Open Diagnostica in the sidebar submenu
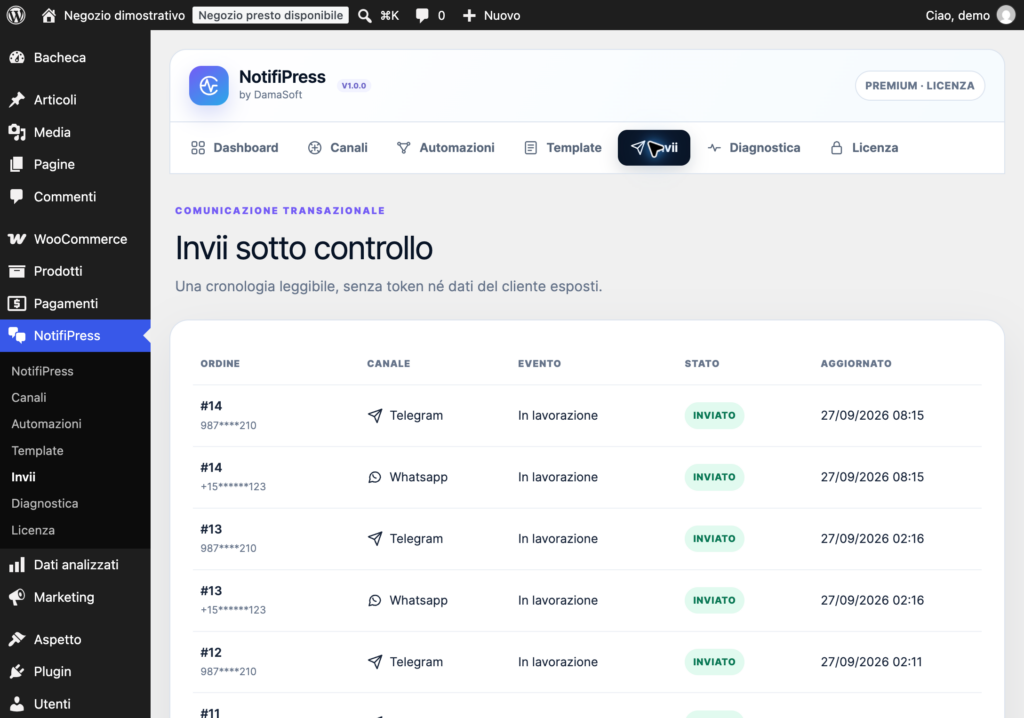This screenshot has height=718, width=1024. [44, 504]
